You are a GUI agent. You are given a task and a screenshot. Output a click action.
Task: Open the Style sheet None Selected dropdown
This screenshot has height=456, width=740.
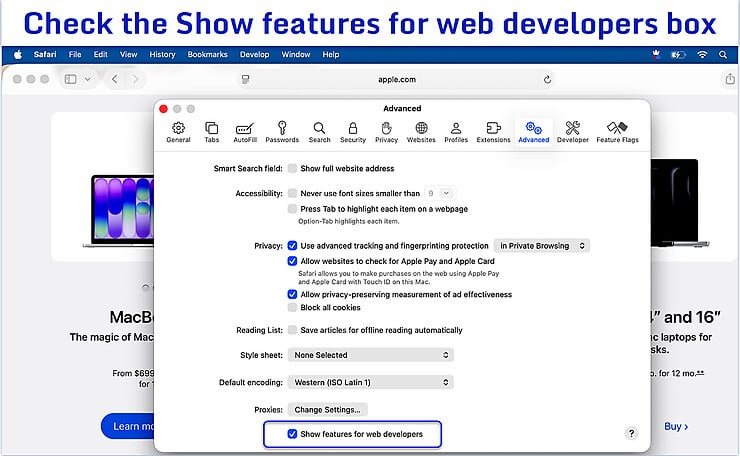[370, 355]
